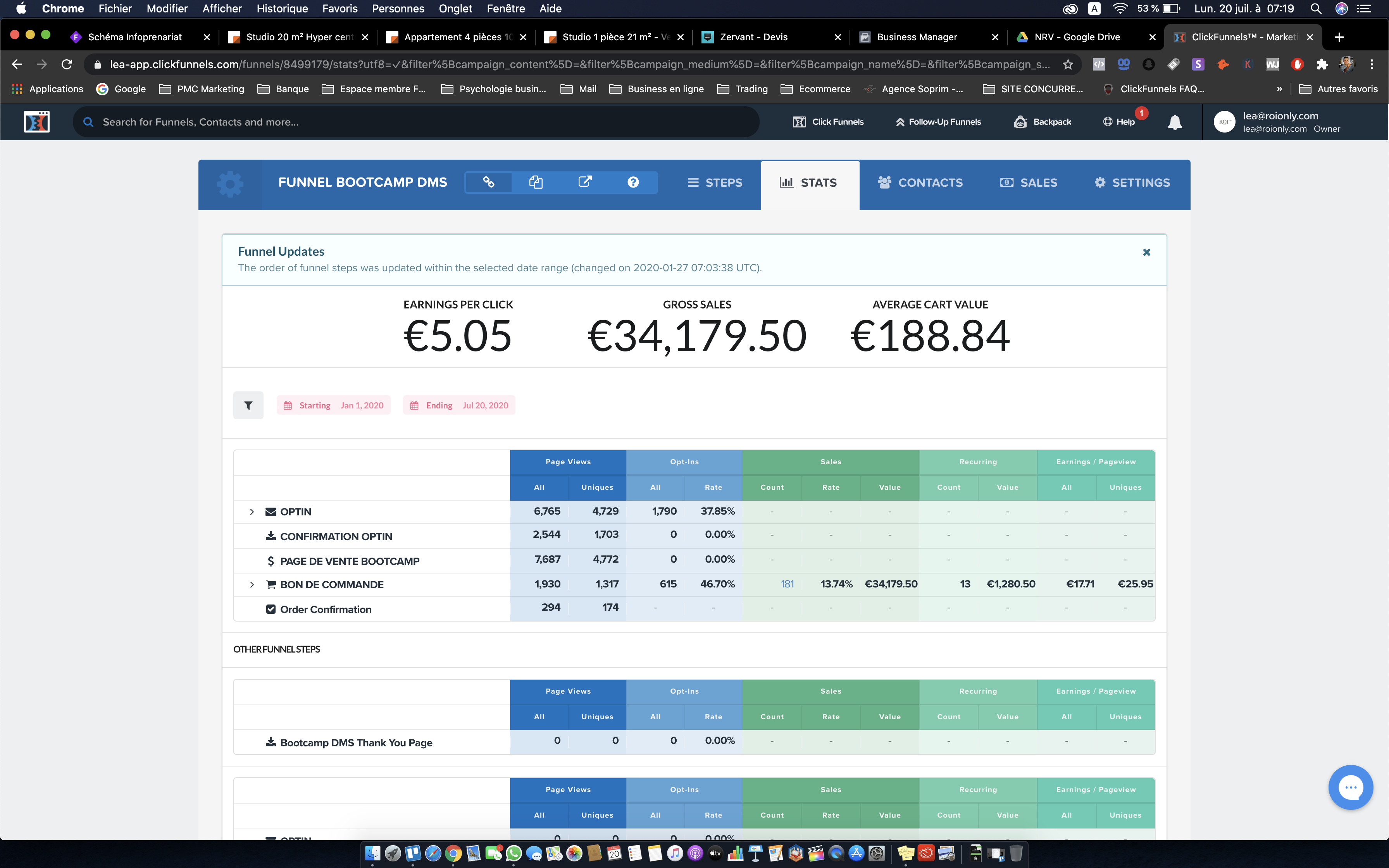This screenshot has width=1389, height=868.
Task: Open the filter funnel icon button
Action: click(x=248, y=405)
